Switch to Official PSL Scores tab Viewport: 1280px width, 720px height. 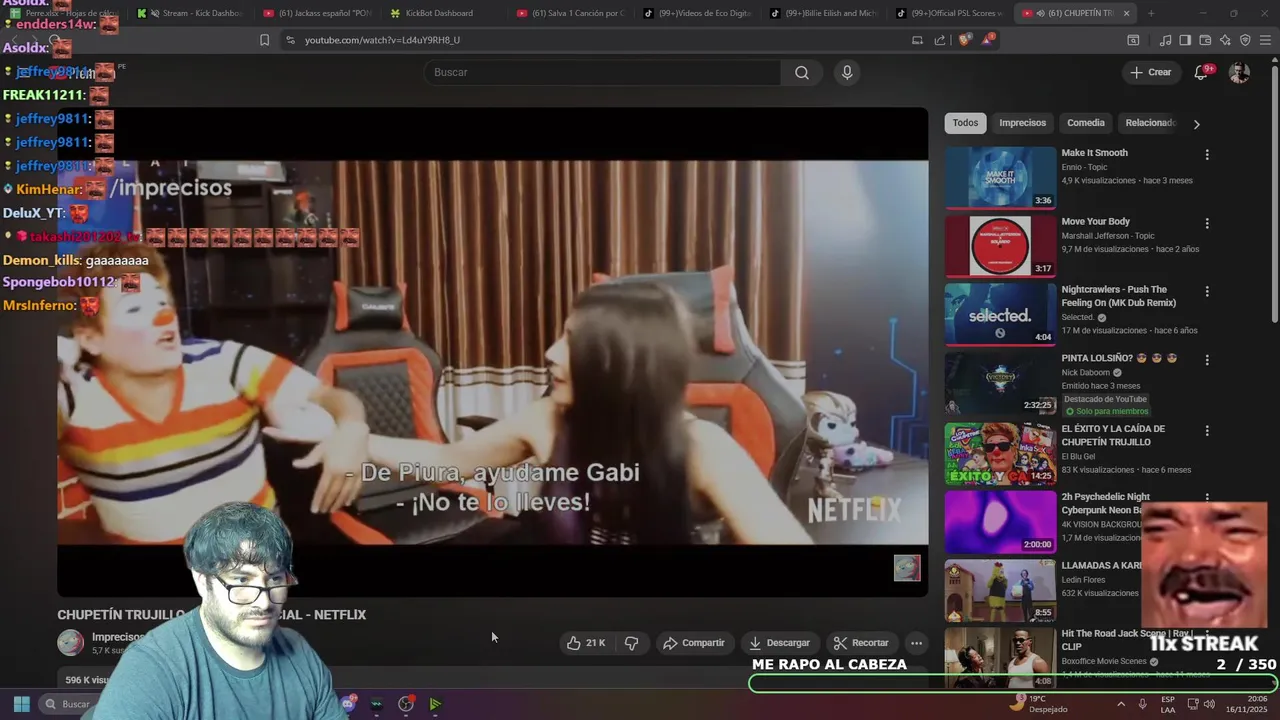(952, 13)
